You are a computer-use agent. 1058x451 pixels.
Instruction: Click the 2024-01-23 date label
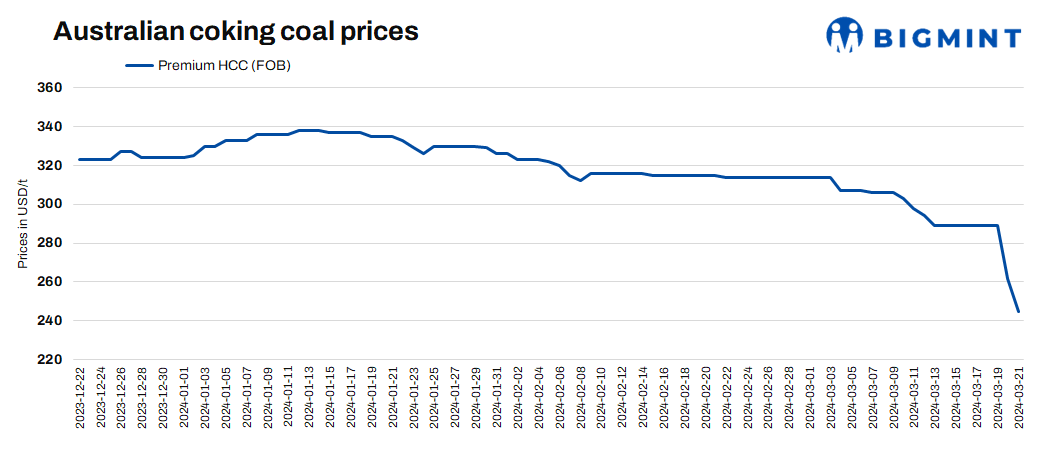414,398
